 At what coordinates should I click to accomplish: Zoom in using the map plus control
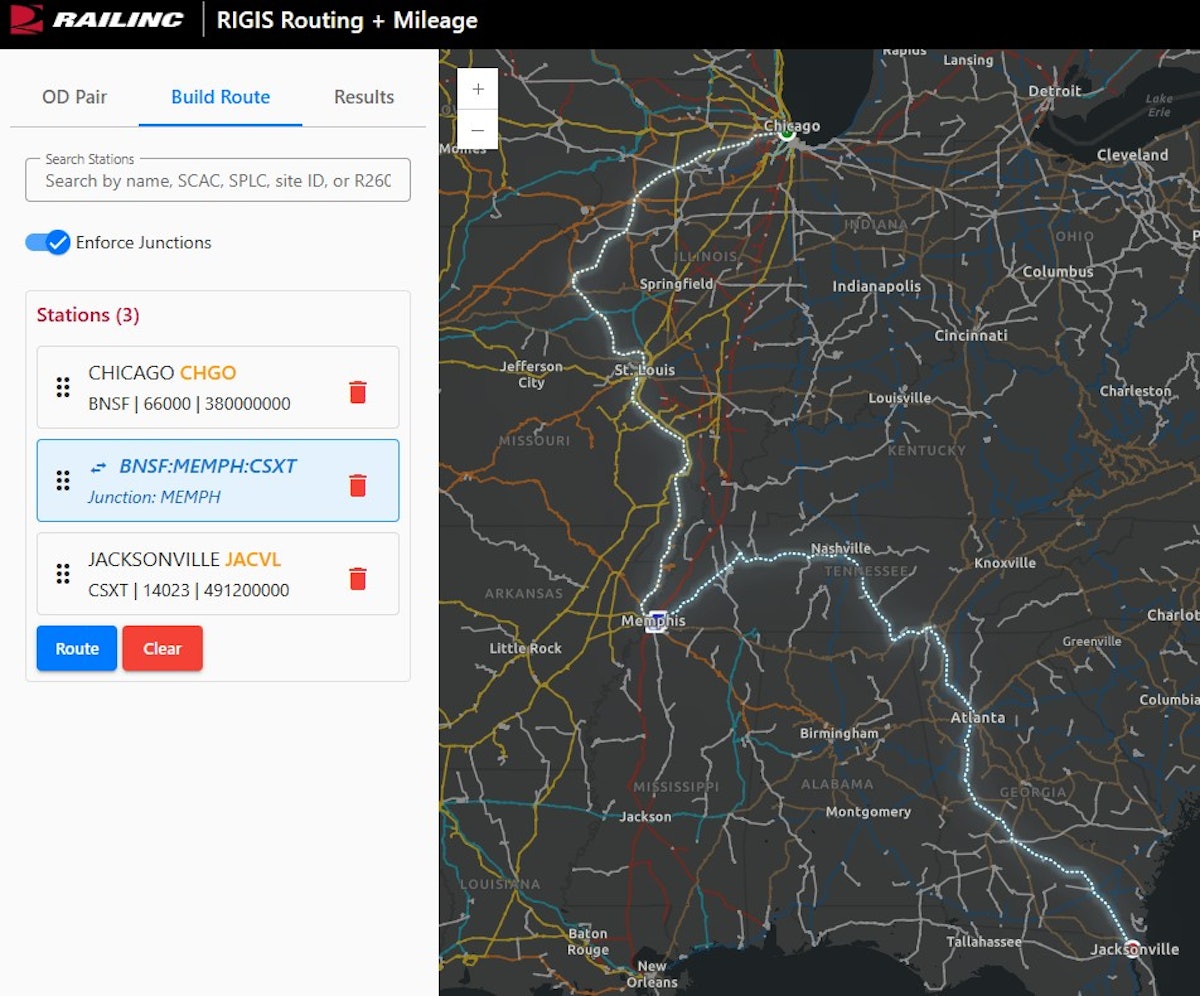477,89
